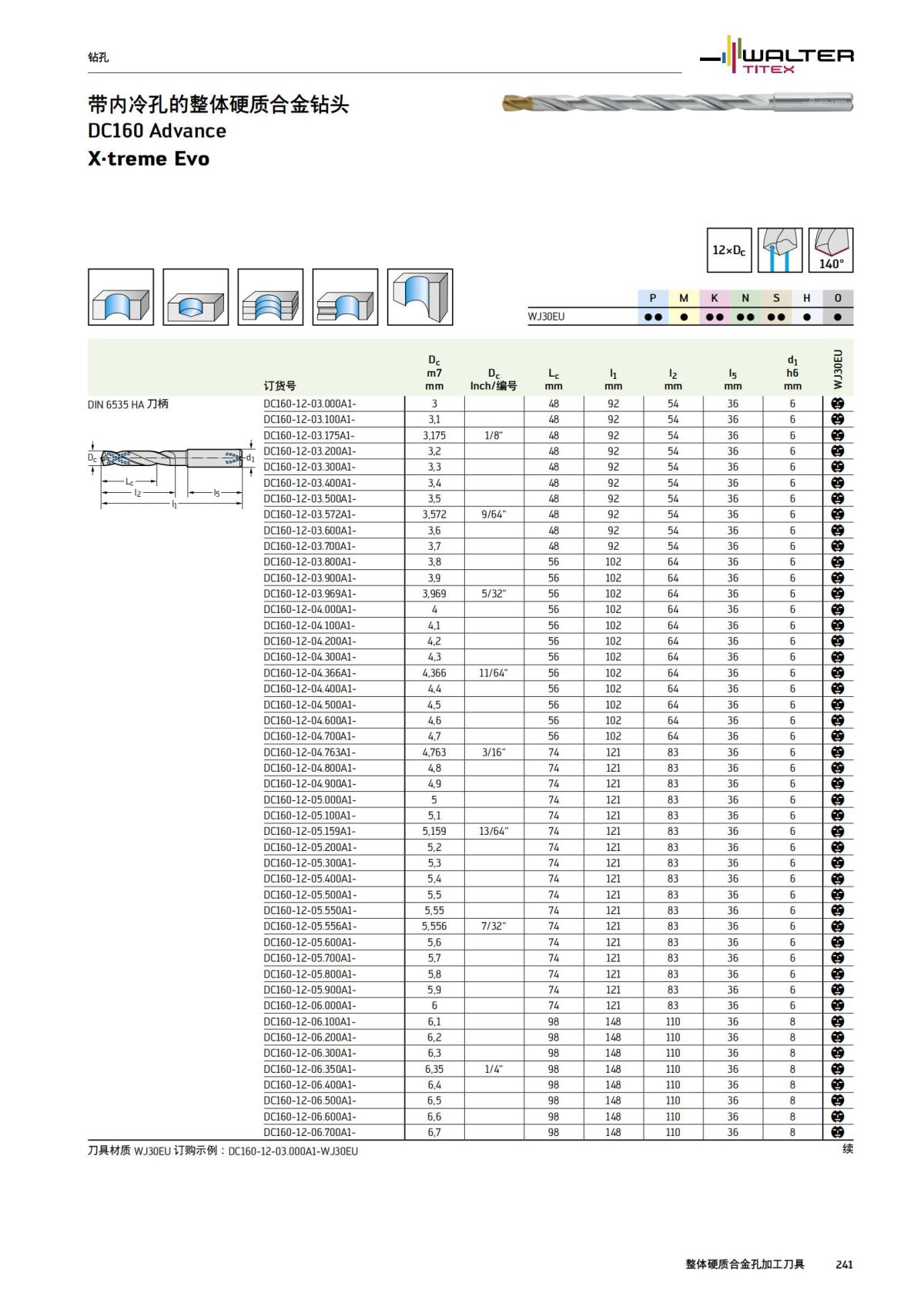Click the H material group header
This screenshot has width=924, height=1307.
click(x=807, y=298)
